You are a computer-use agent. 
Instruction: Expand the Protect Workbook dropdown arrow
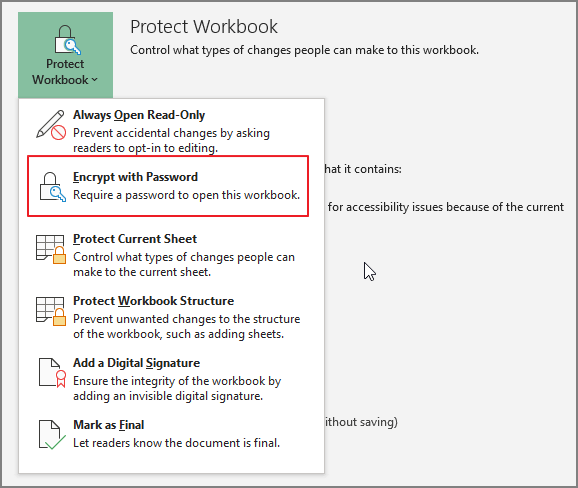click(x=94, y=80)
